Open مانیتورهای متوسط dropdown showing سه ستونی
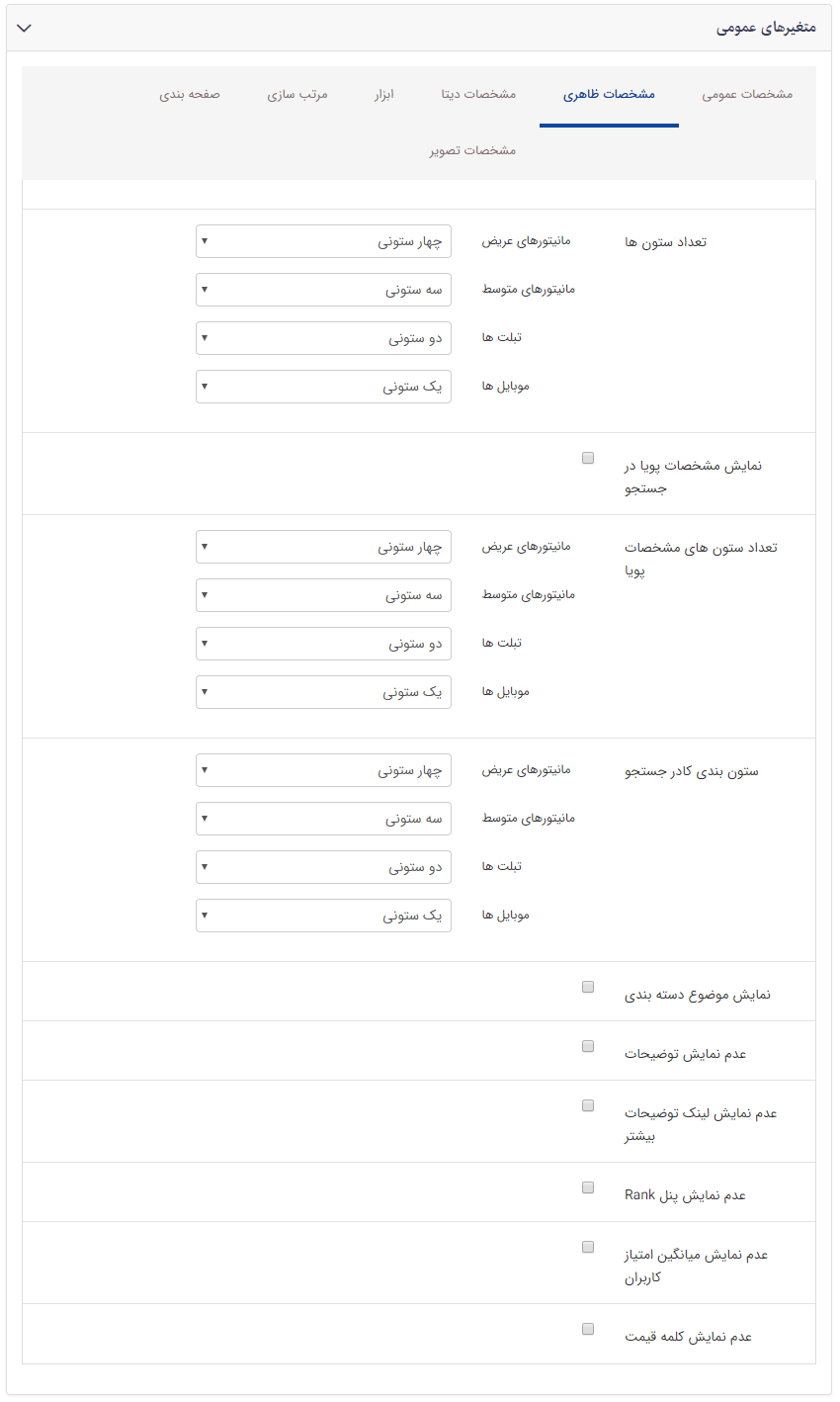 [324, 289]
